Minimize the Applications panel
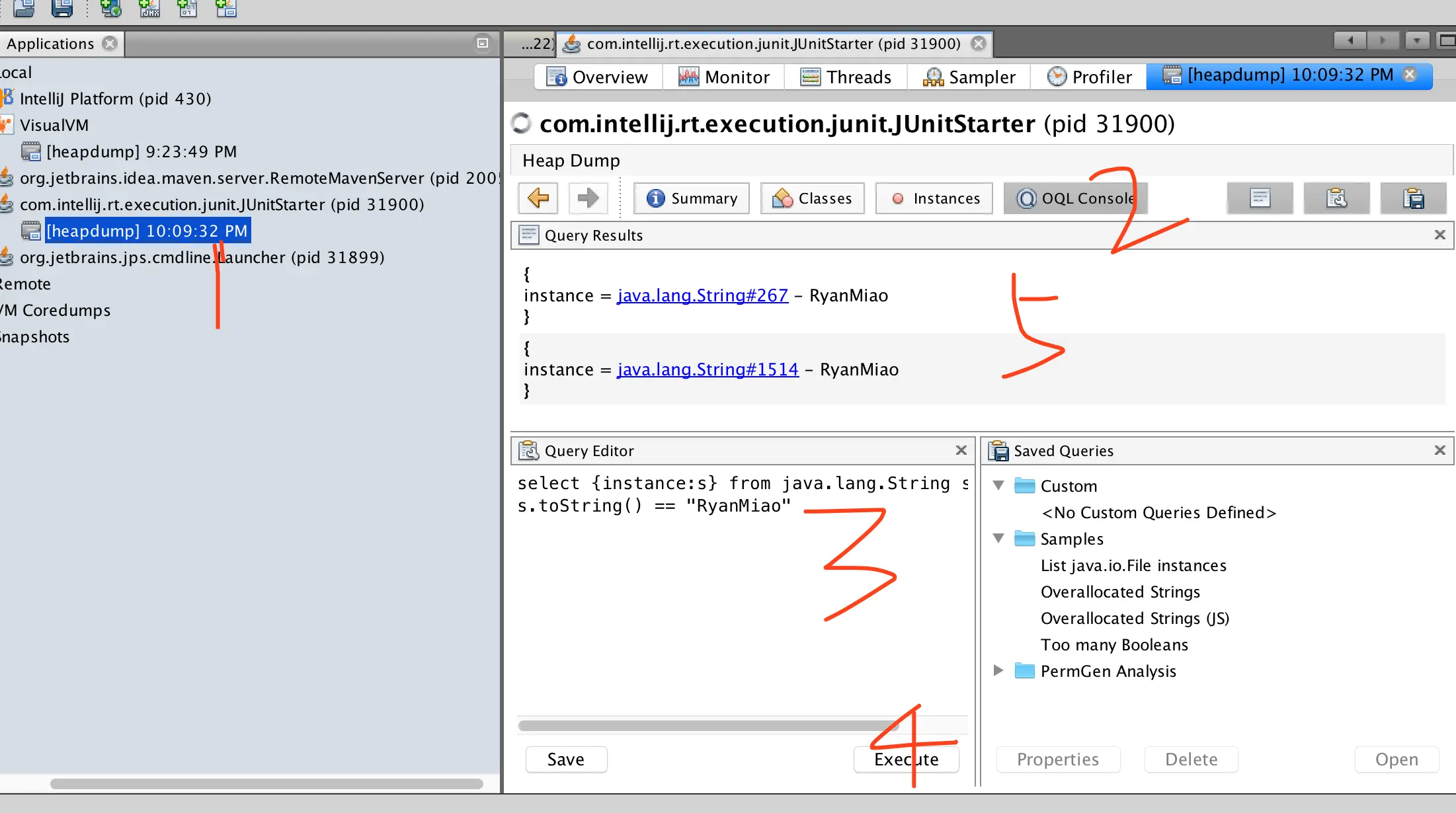This screenshot has height=813, width=1456. 483,43
